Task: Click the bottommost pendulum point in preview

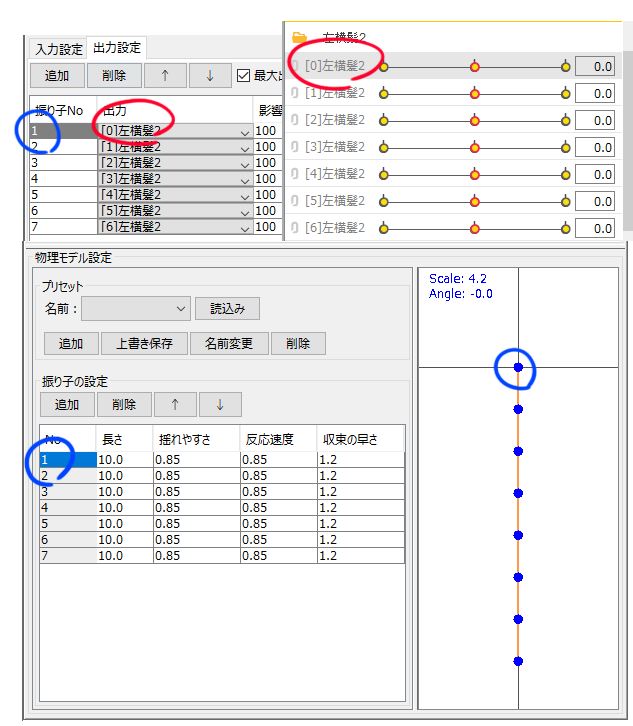Action: [x=518, y=661]
